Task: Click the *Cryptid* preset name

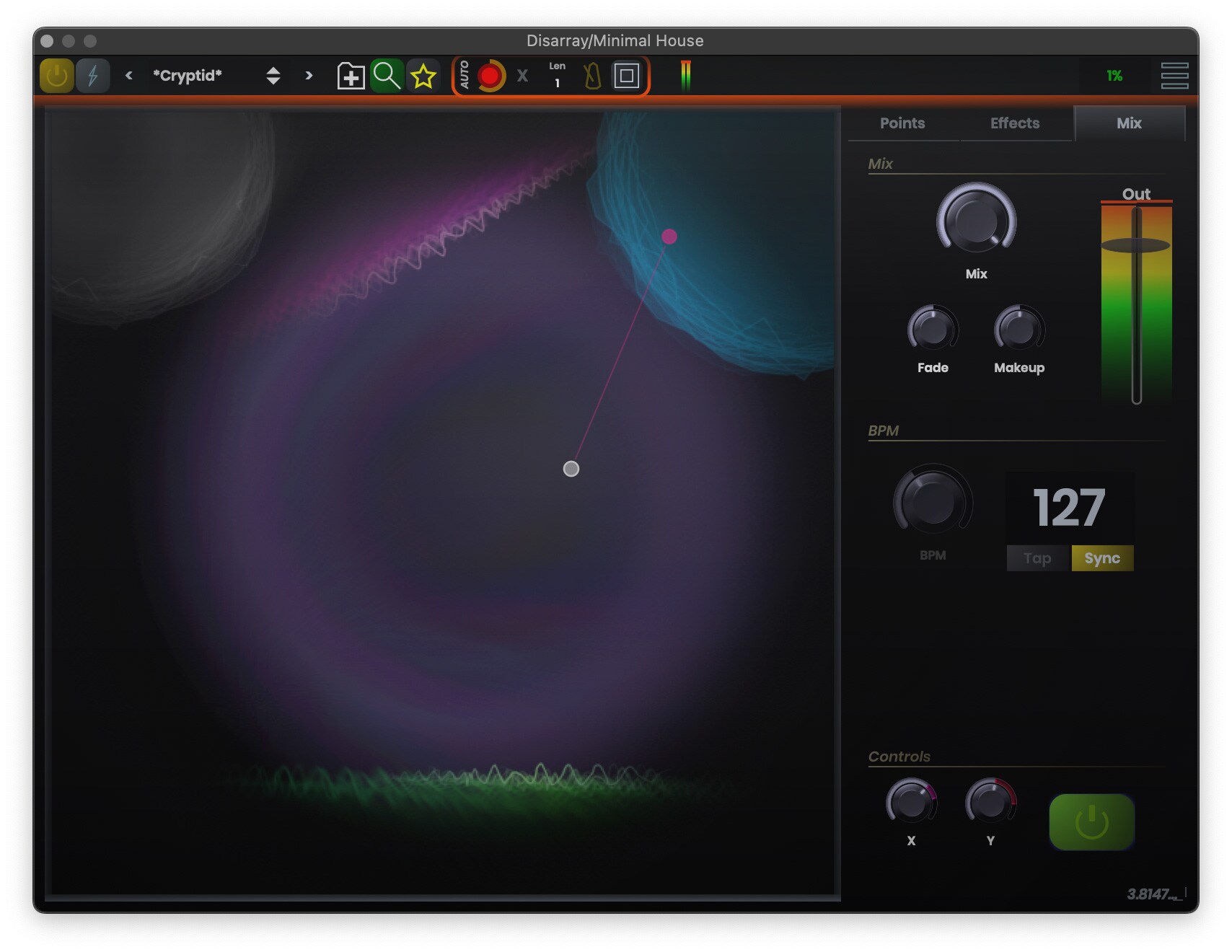Action: tap(189, 75)
